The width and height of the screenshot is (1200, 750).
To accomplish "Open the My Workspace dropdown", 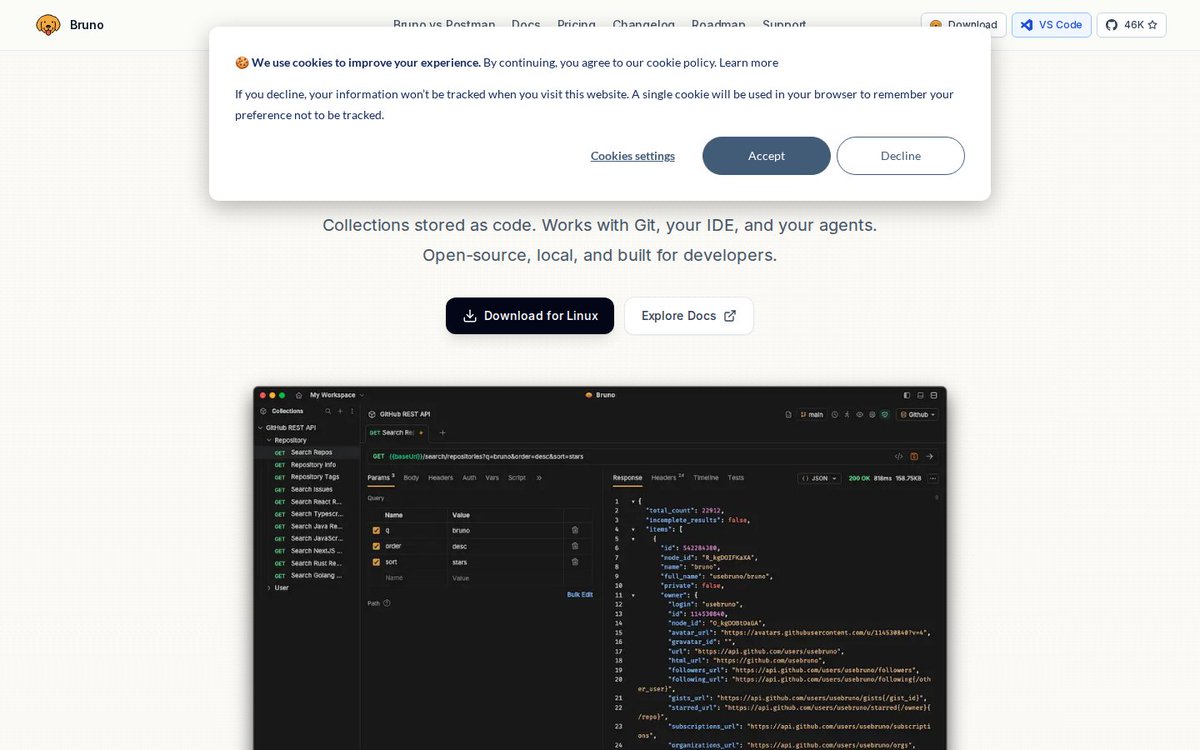I will tap(337, 395).
